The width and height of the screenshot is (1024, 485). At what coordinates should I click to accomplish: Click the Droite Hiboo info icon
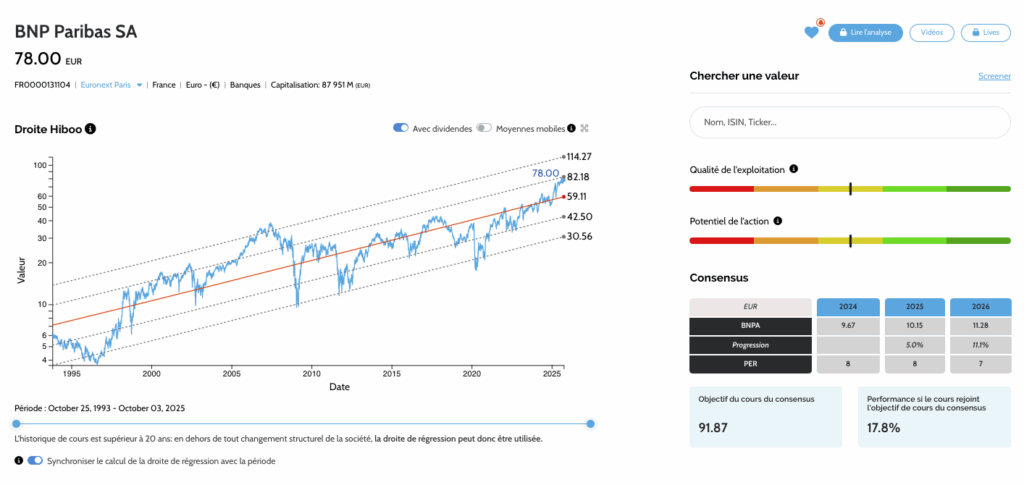coord(90,129)
